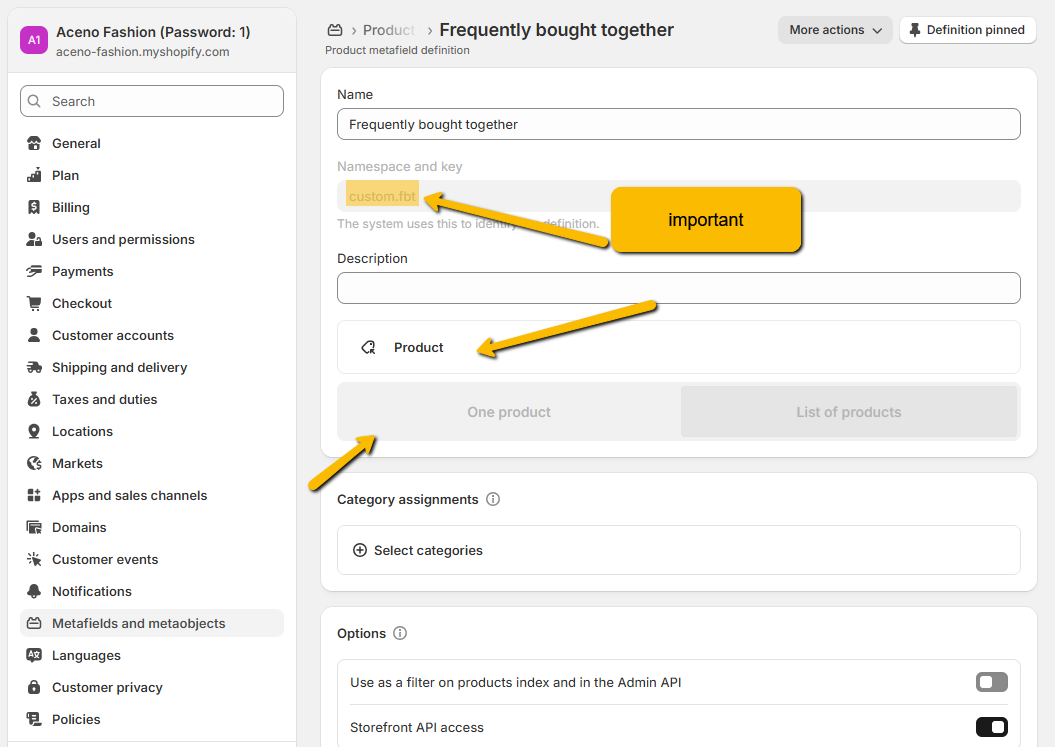Screen dimensions: 1055x747
Task: Click the Definition pinned button
Action: tap(966, 30)
